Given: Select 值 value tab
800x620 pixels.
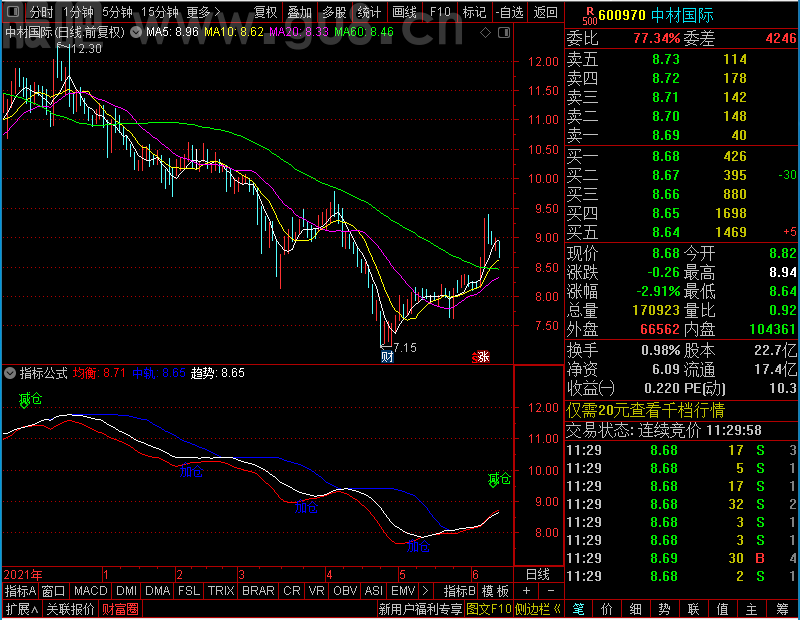Looking at the screenshot, I should [722, 609].
